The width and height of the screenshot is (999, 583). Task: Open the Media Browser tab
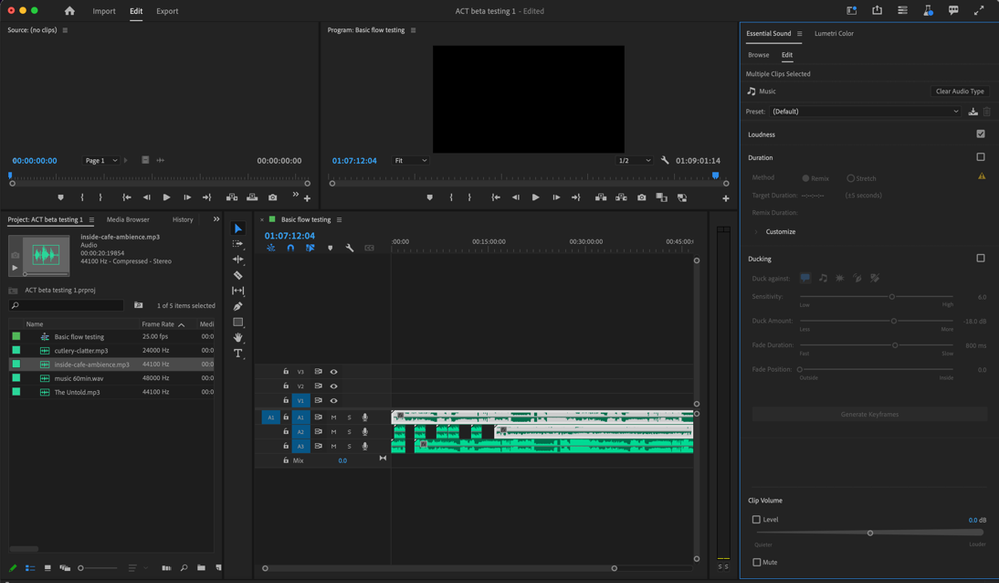point(128,220)
